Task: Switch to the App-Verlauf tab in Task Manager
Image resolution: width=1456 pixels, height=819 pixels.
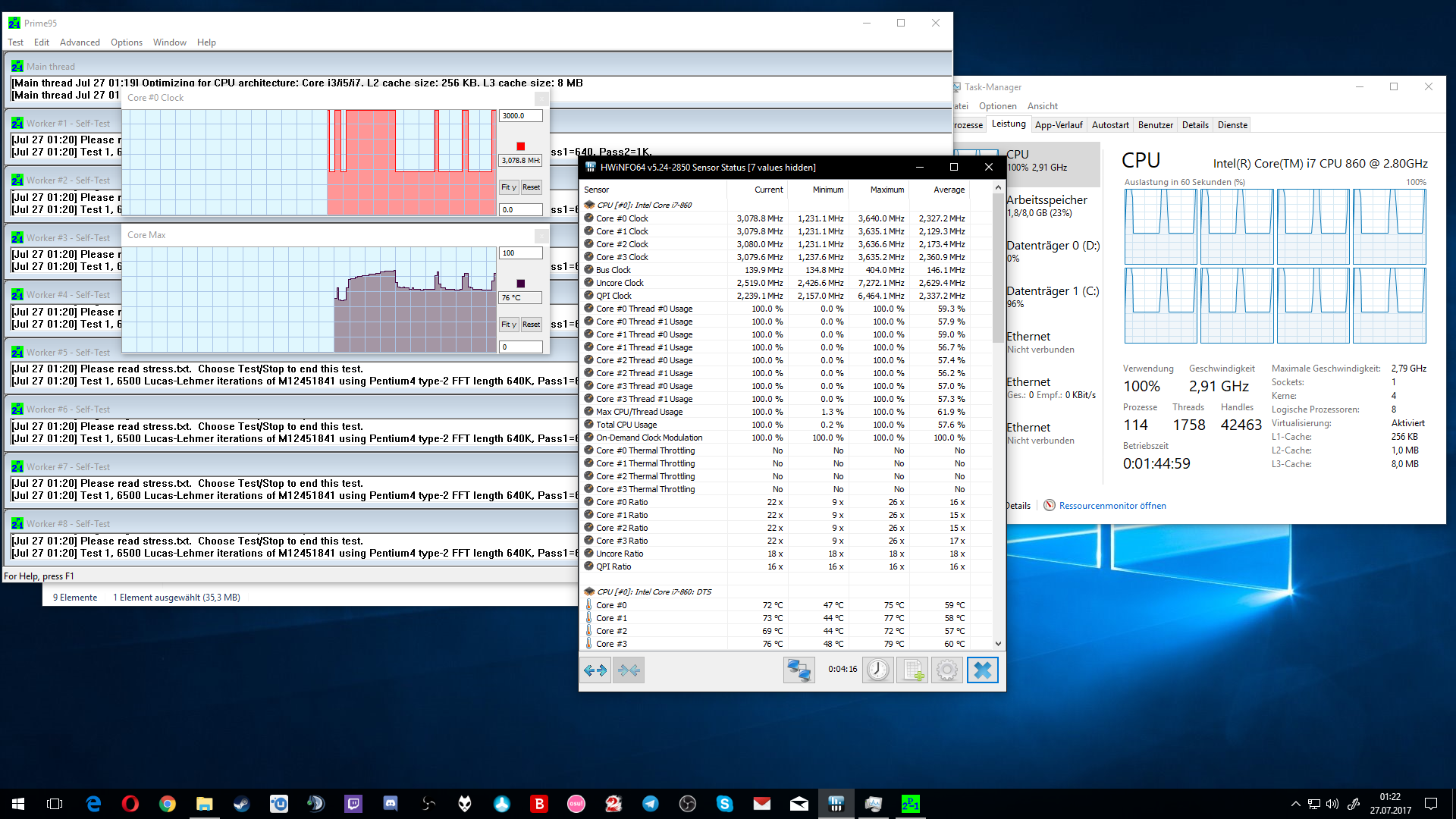Action: point(1058,125)
